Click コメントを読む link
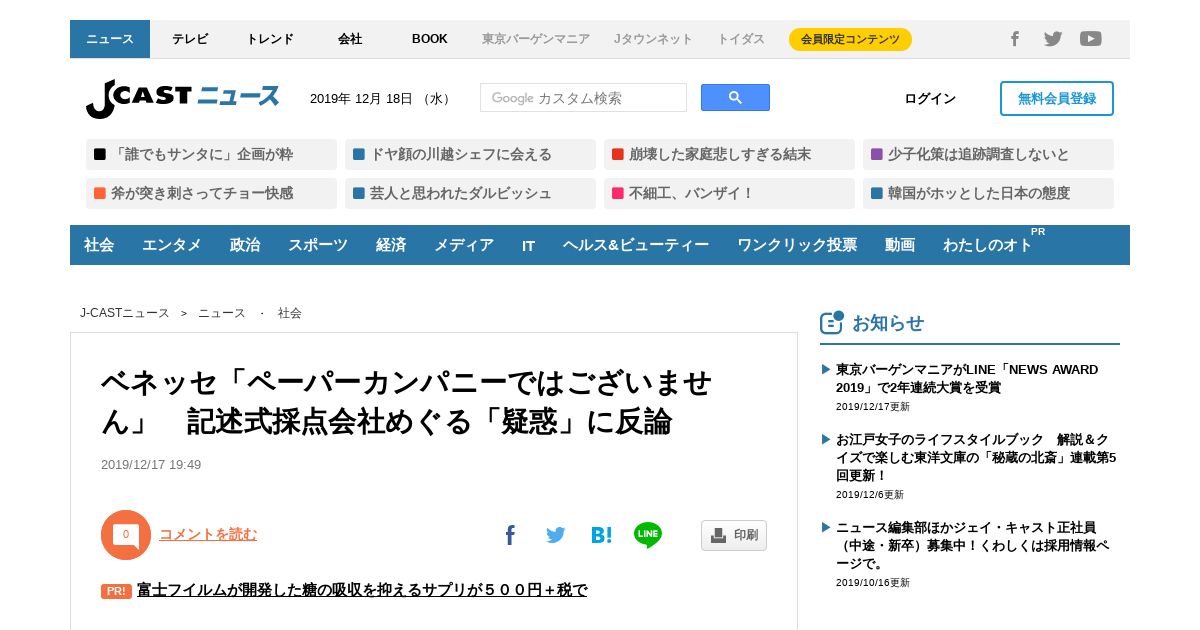This screenshot has height=630, width=1200. pyautogui.click(x=208, y=534)
